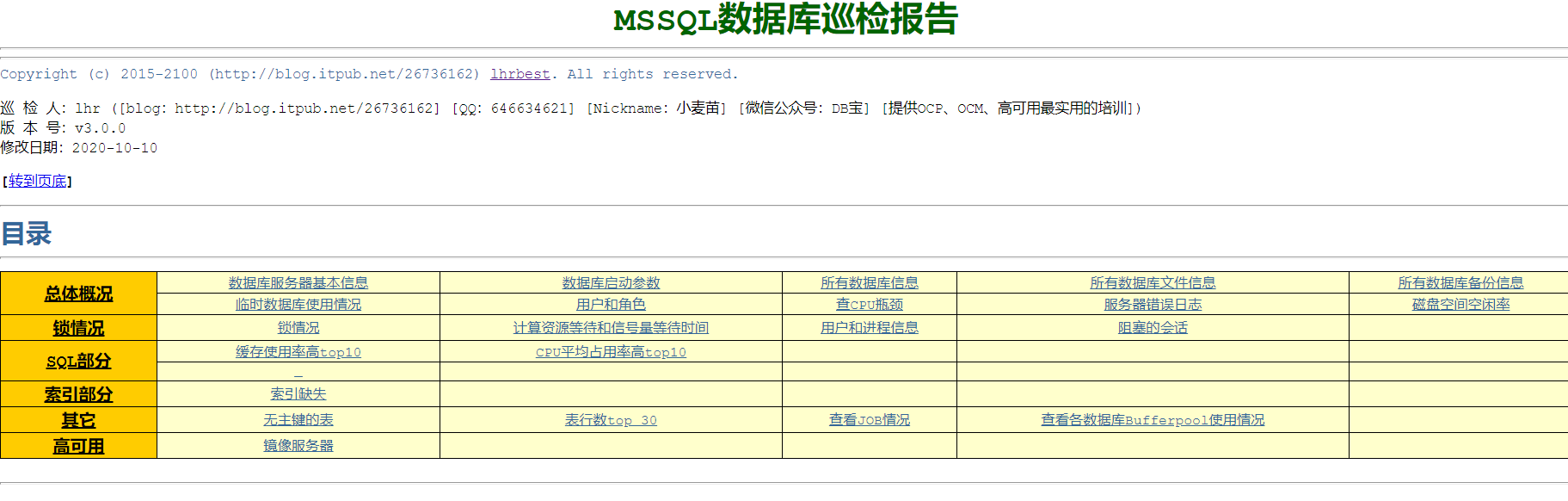1568x501 pixels.
Task: Go to 查CPU瓶颈 section
Action: (870, 304)
